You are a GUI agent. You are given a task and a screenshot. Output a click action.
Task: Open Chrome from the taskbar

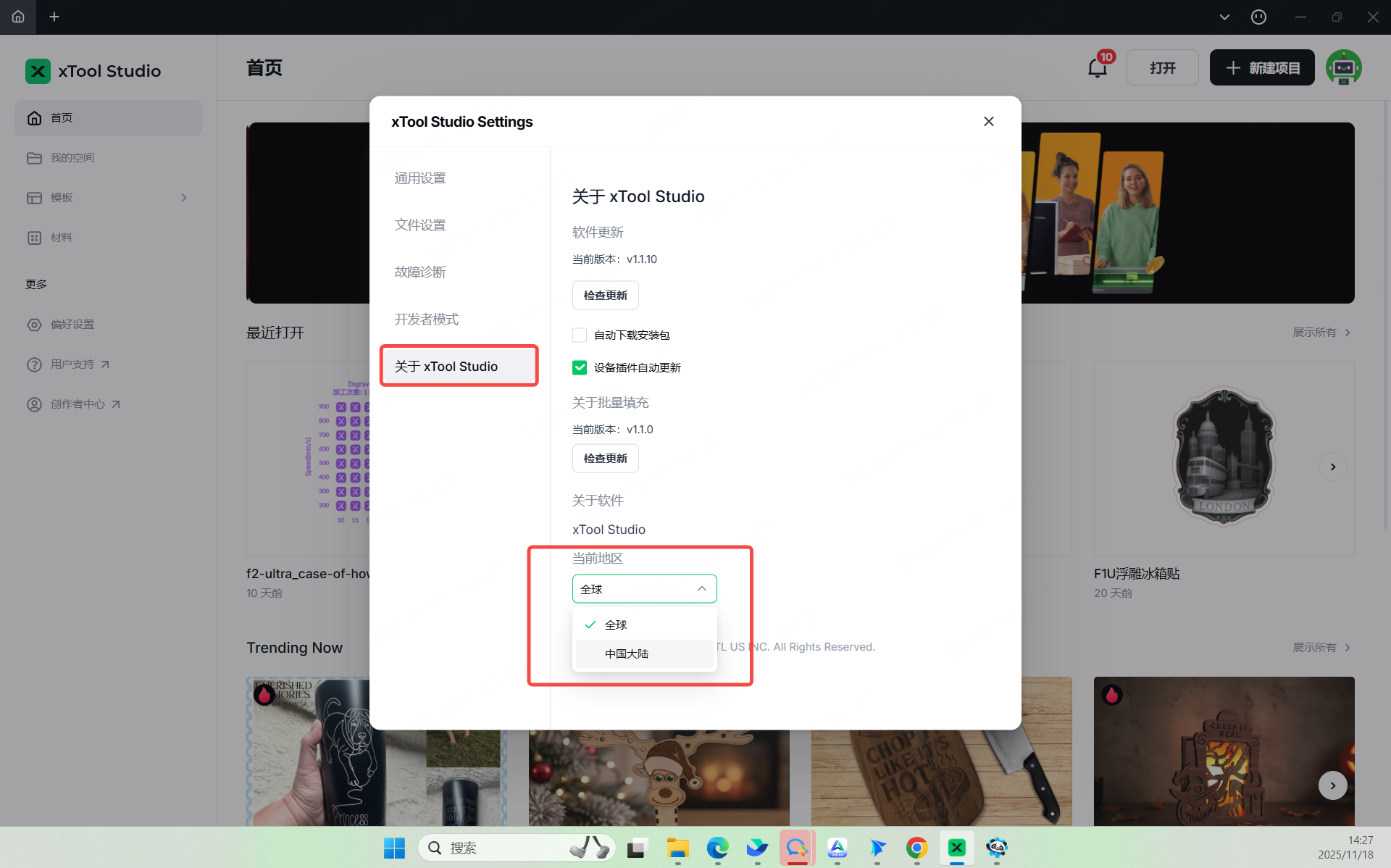[916, 848]
